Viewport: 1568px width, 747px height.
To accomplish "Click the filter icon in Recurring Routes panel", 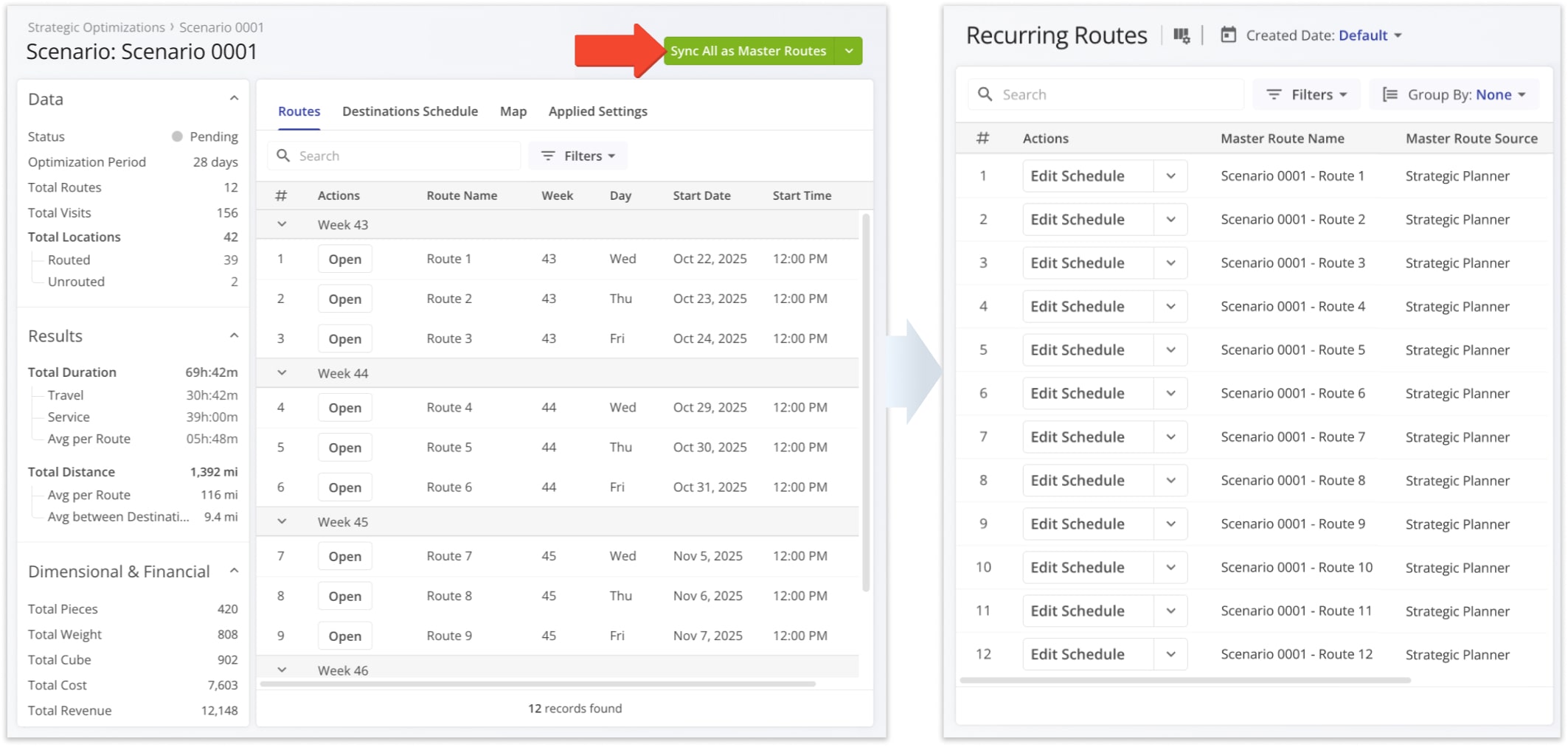I will (x=1273, y=94).
